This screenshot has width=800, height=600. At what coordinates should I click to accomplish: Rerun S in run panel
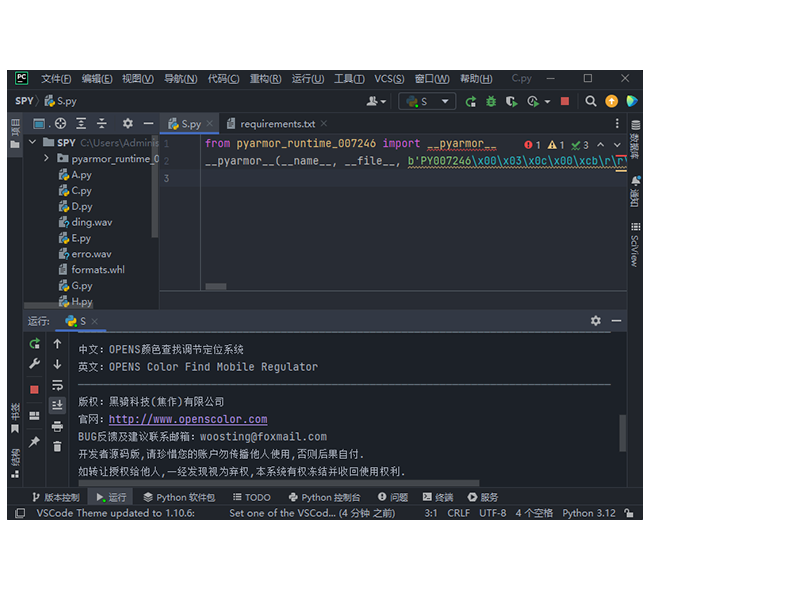pos(34,344)
